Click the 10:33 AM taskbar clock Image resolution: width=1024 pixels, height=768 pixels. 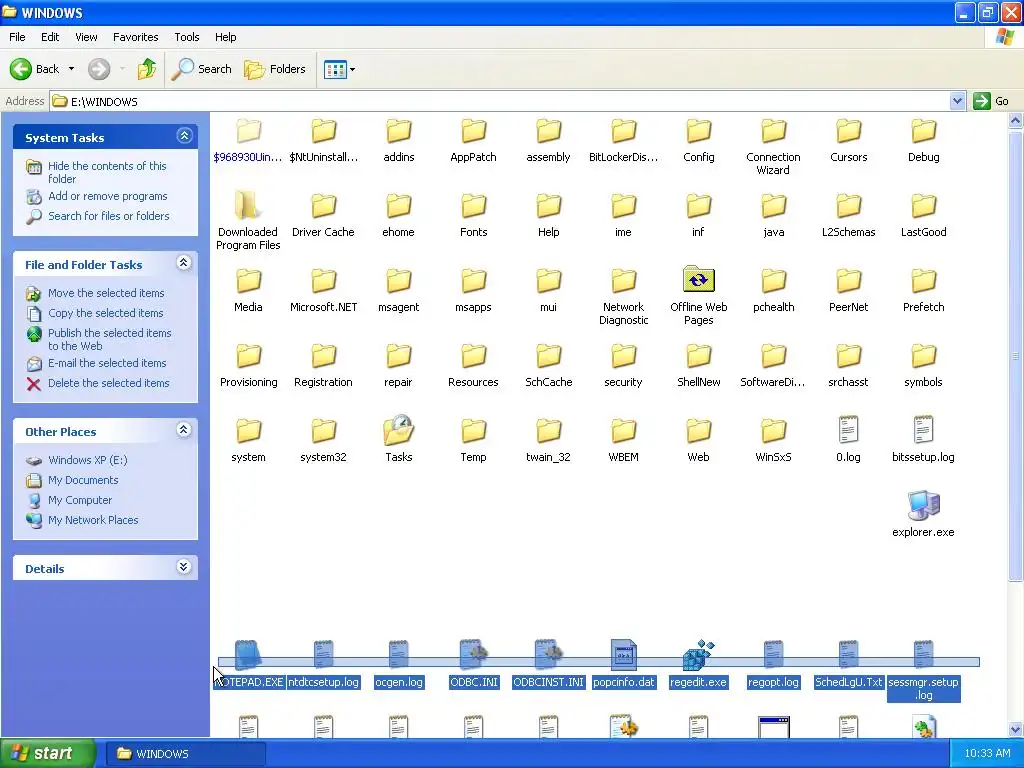point(987,754)
